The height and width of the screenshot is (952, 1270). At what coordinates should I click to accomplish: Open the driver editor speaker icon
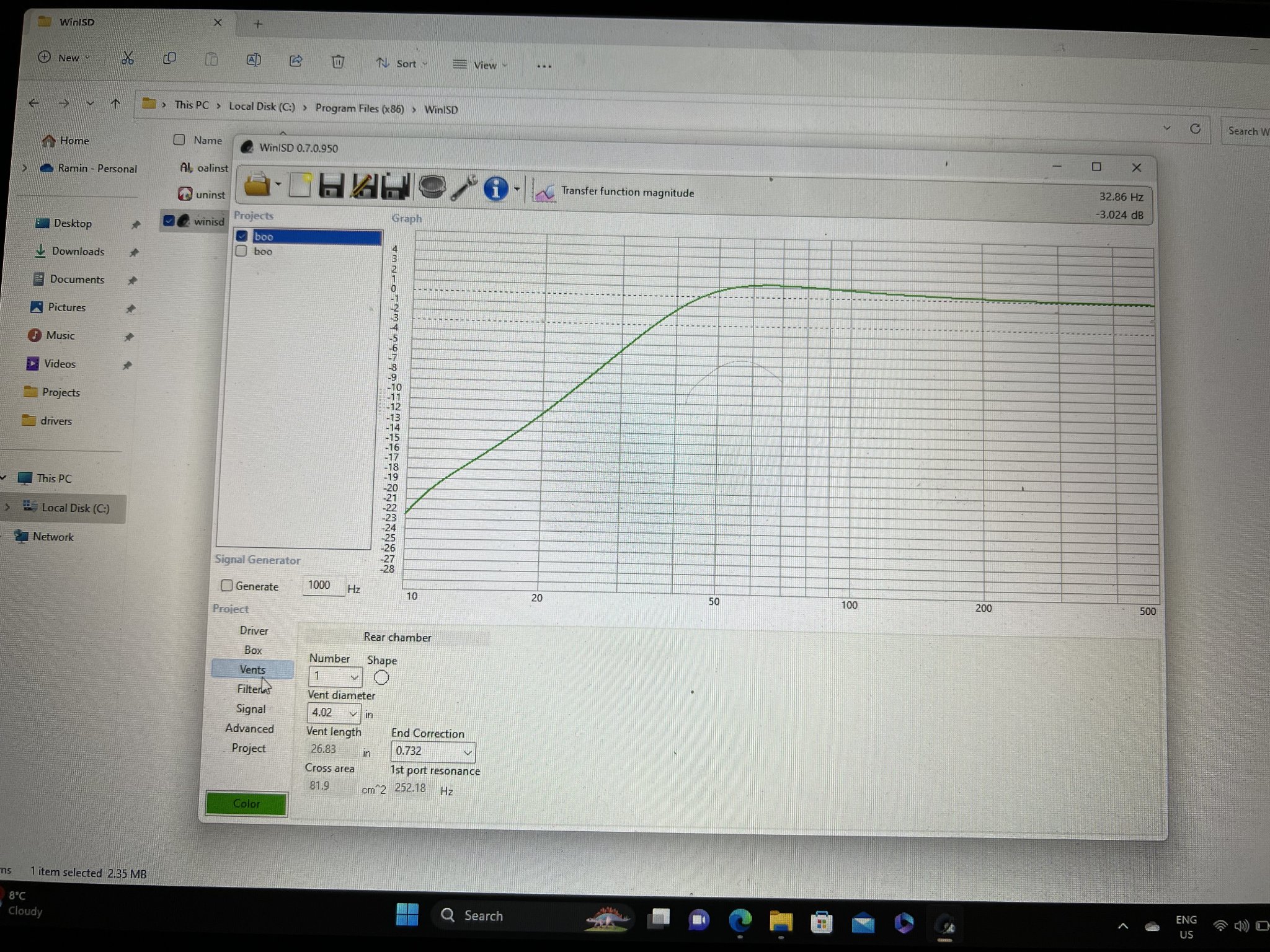tap(432, 187)
